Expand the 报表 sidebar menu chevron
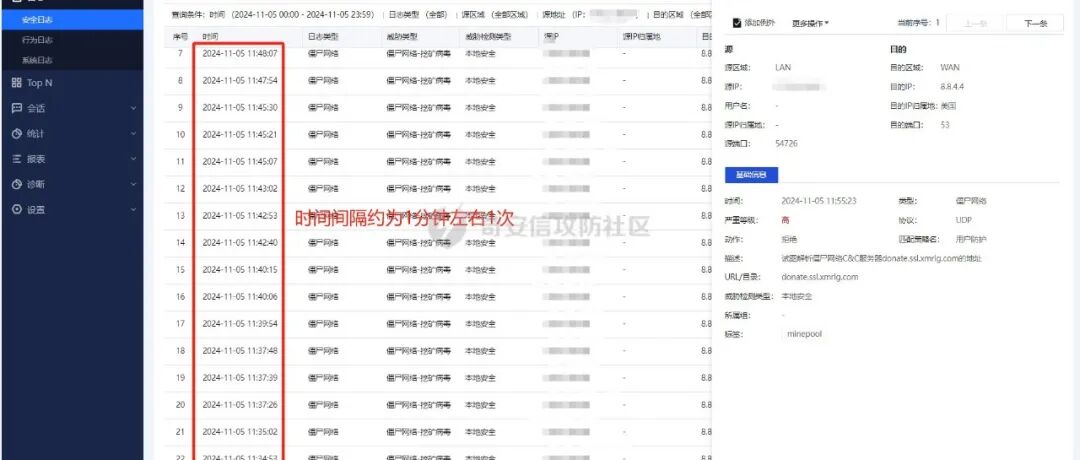This screenshot has width=1080, height=460. [133, 159]
